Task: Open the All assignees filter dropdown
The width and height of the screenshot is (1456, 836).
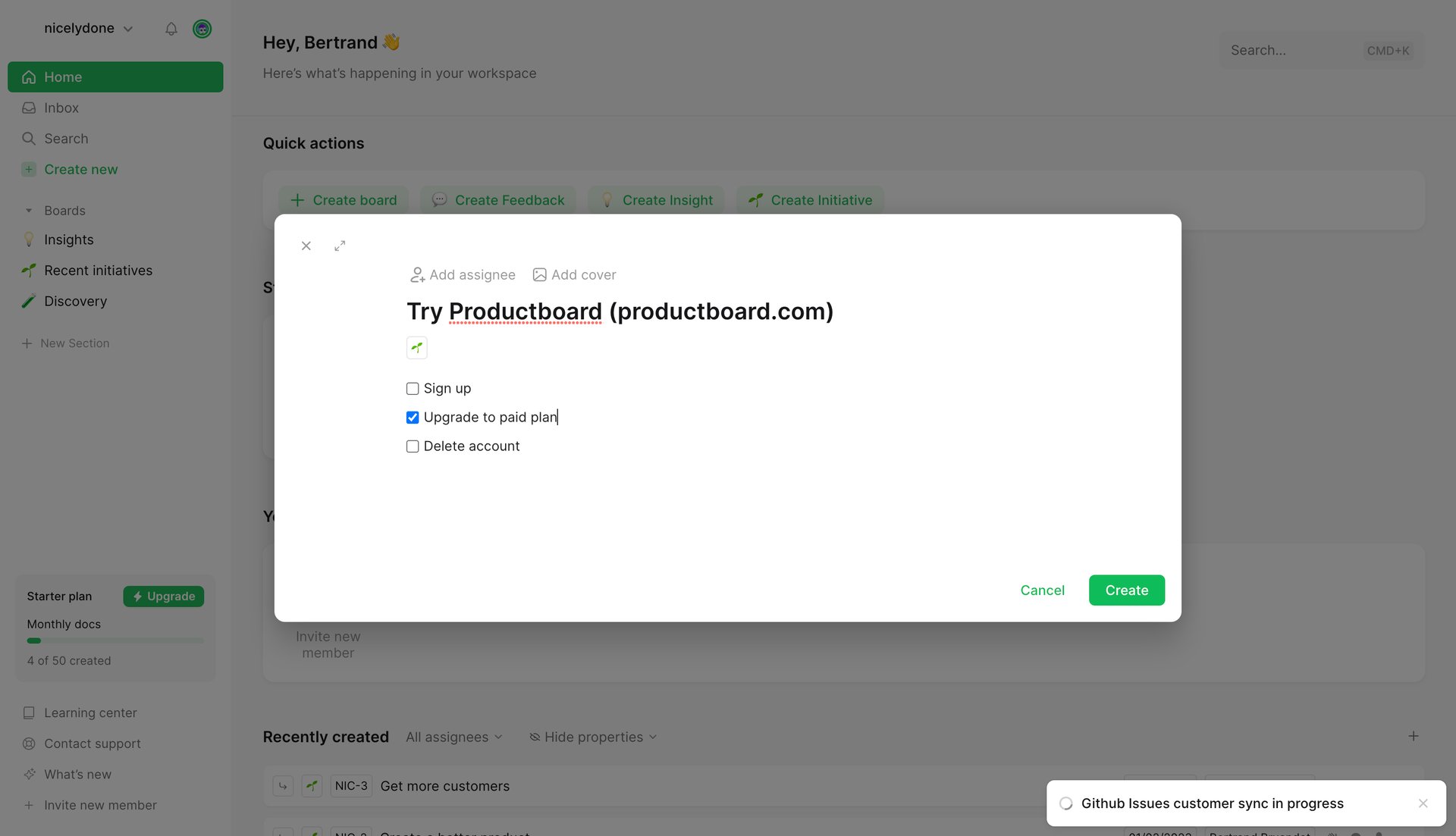Action: click(453, 737)
